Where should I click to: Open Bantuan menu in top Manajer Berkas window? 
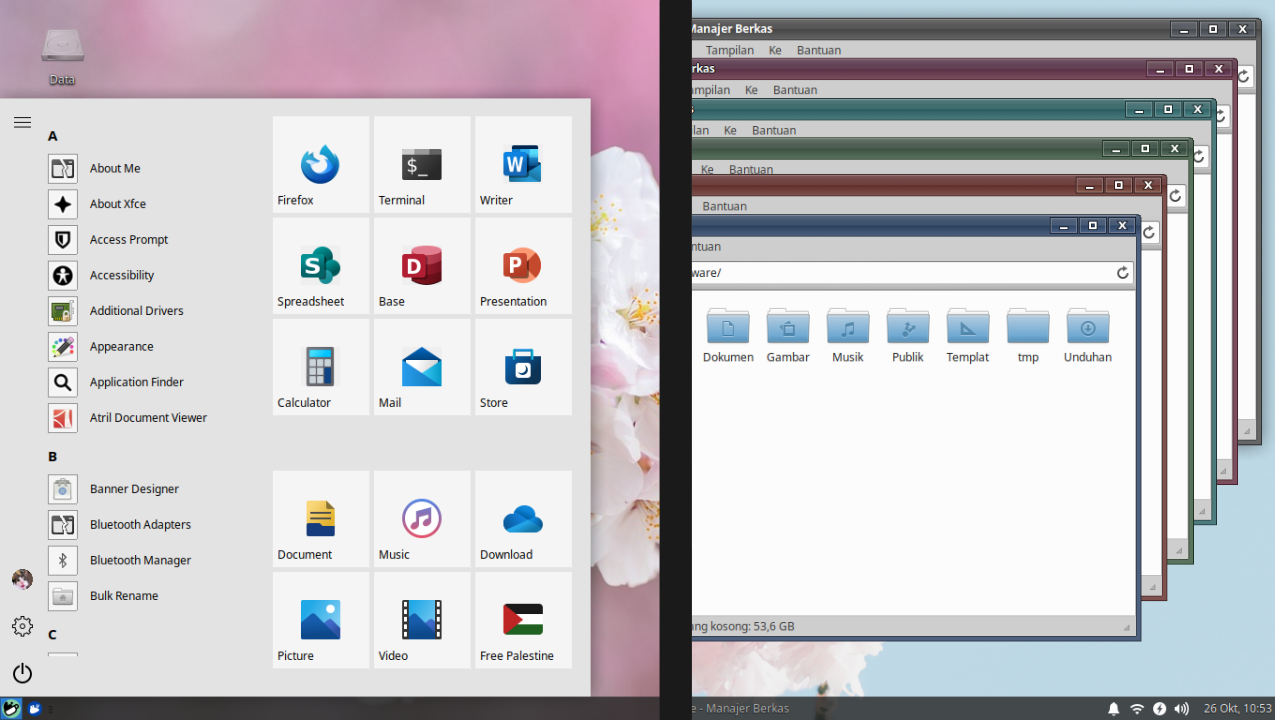pyautogui.click(x=819, y=50)
